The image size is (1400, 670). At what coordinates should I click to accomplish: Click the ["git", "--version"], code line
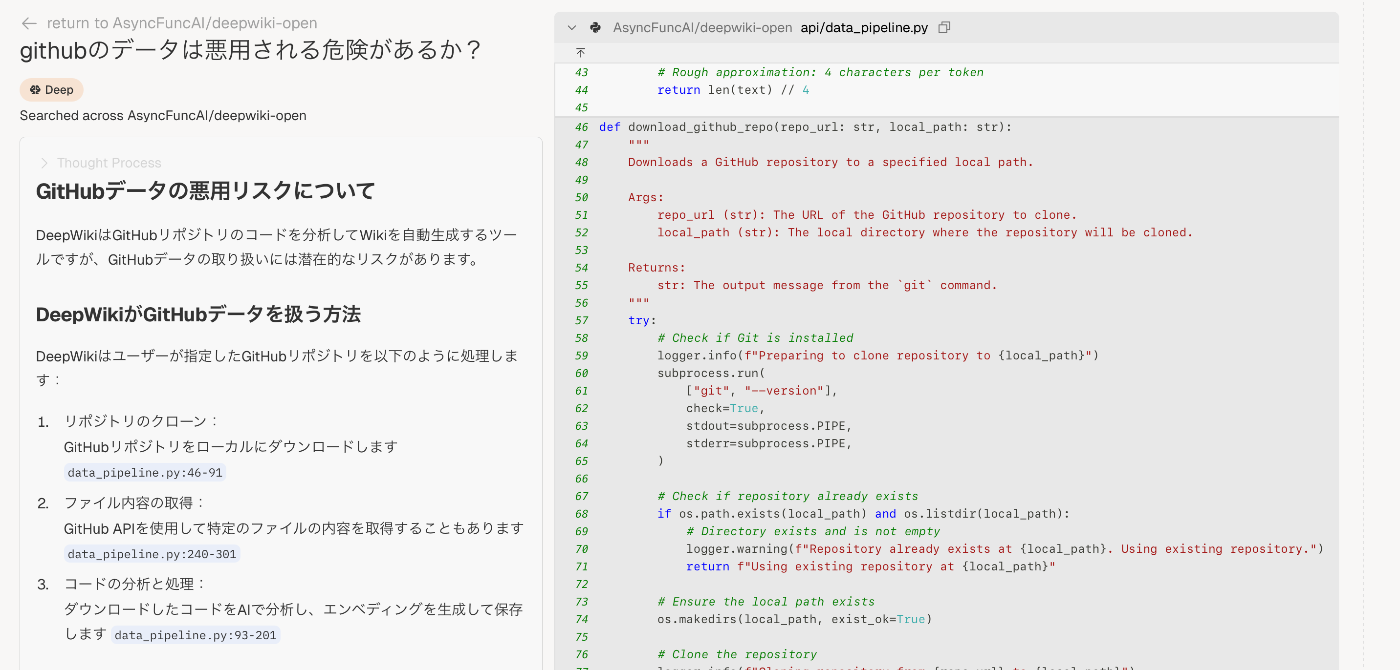click(x=762, y=391)
